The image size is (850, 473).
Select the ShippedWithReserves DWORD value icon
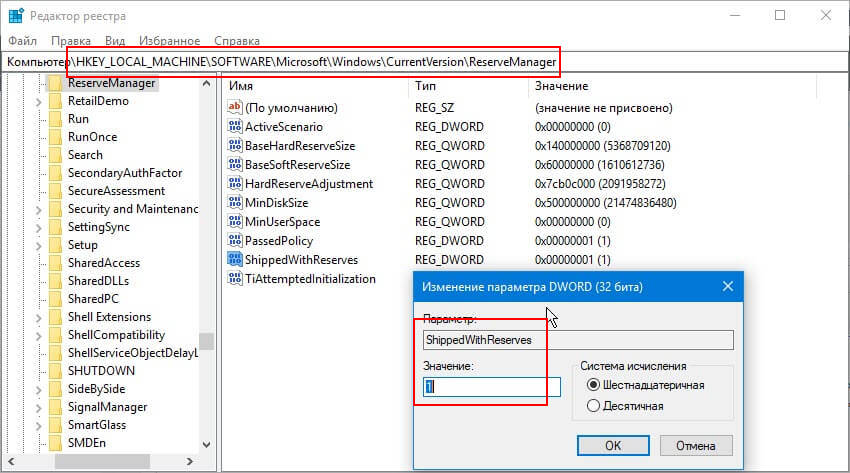pos(235,260)
